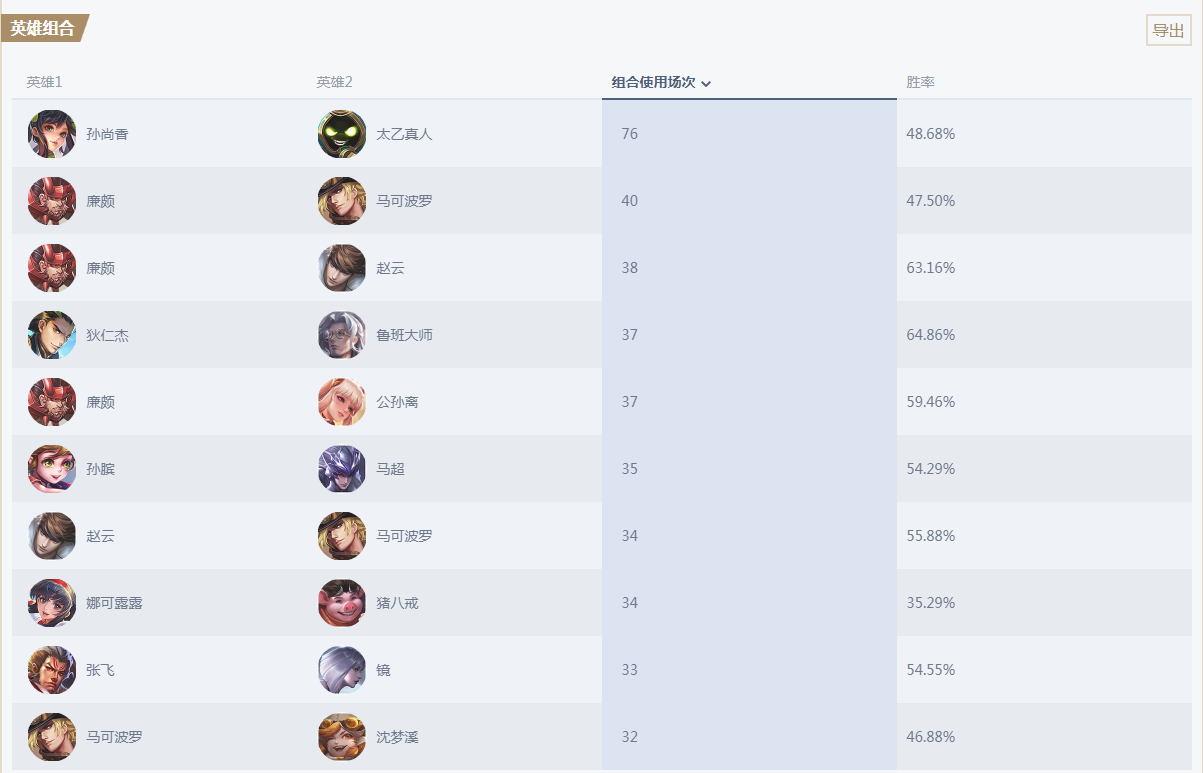Export data with 导出 button
The height and width of the screenshot is (773, 1203).
pyautogui.click(x=1168, y=30)
